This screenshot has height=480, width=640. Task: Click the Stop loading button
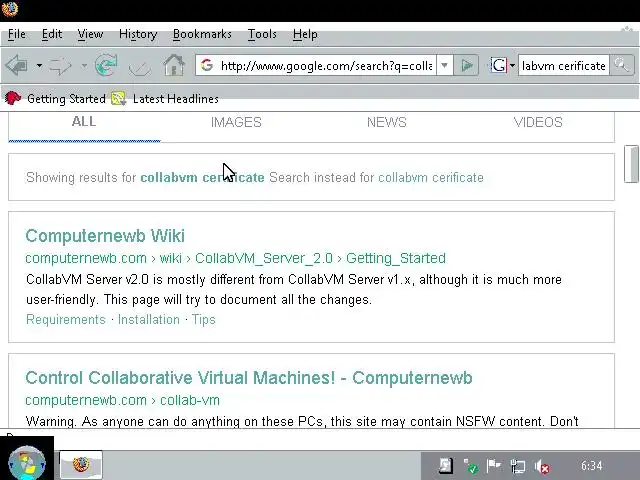[x=140, y=66]
